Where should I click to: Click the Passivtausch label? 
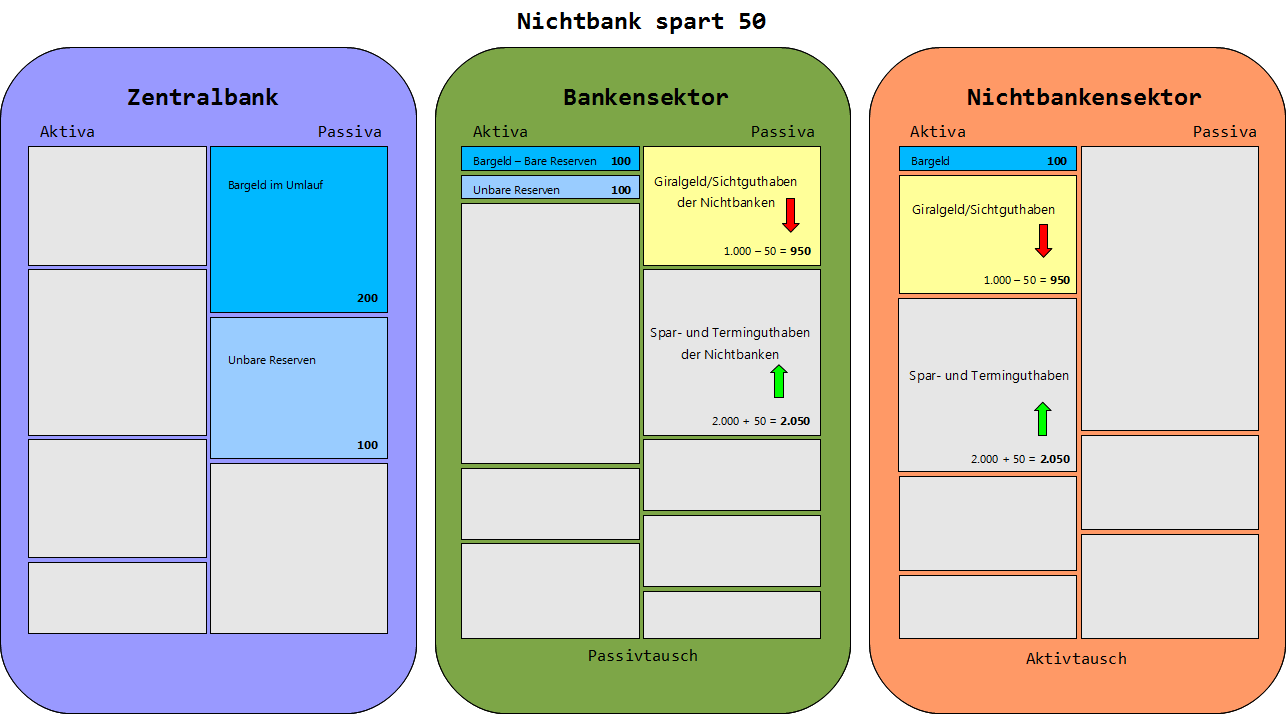click(x=643, y=656)
